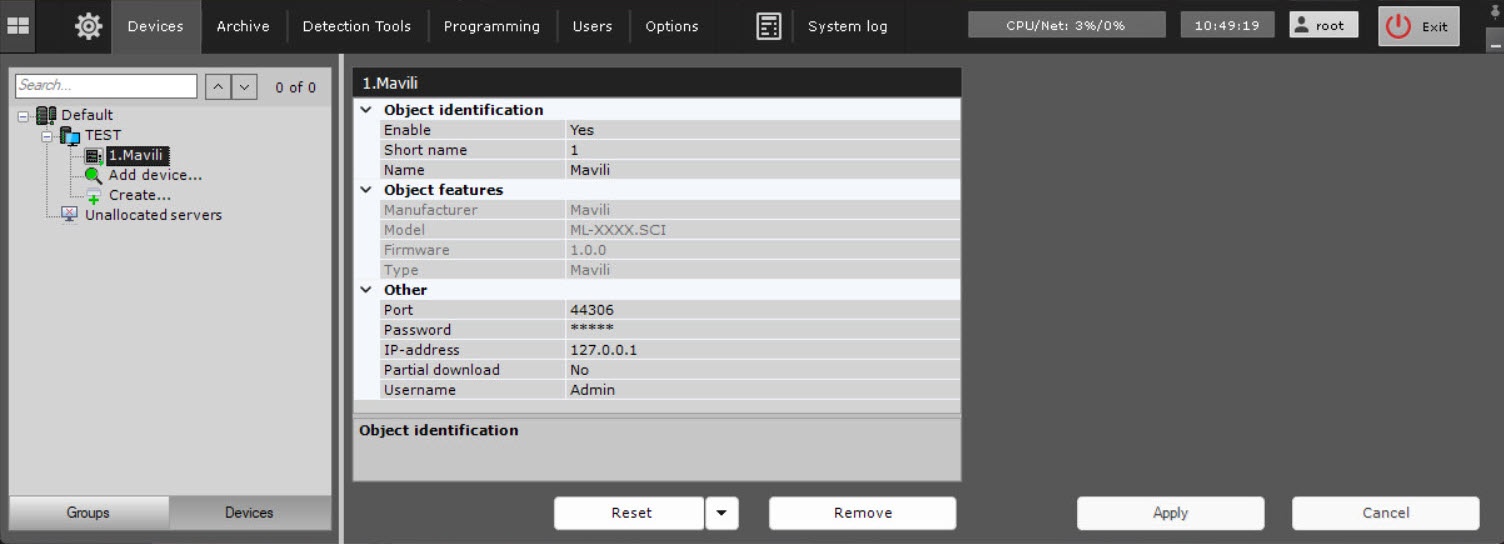The height and width of the screenshot is (544, 1504).
Task: Click the Unallocated servers icon
Action: (70, 215)
